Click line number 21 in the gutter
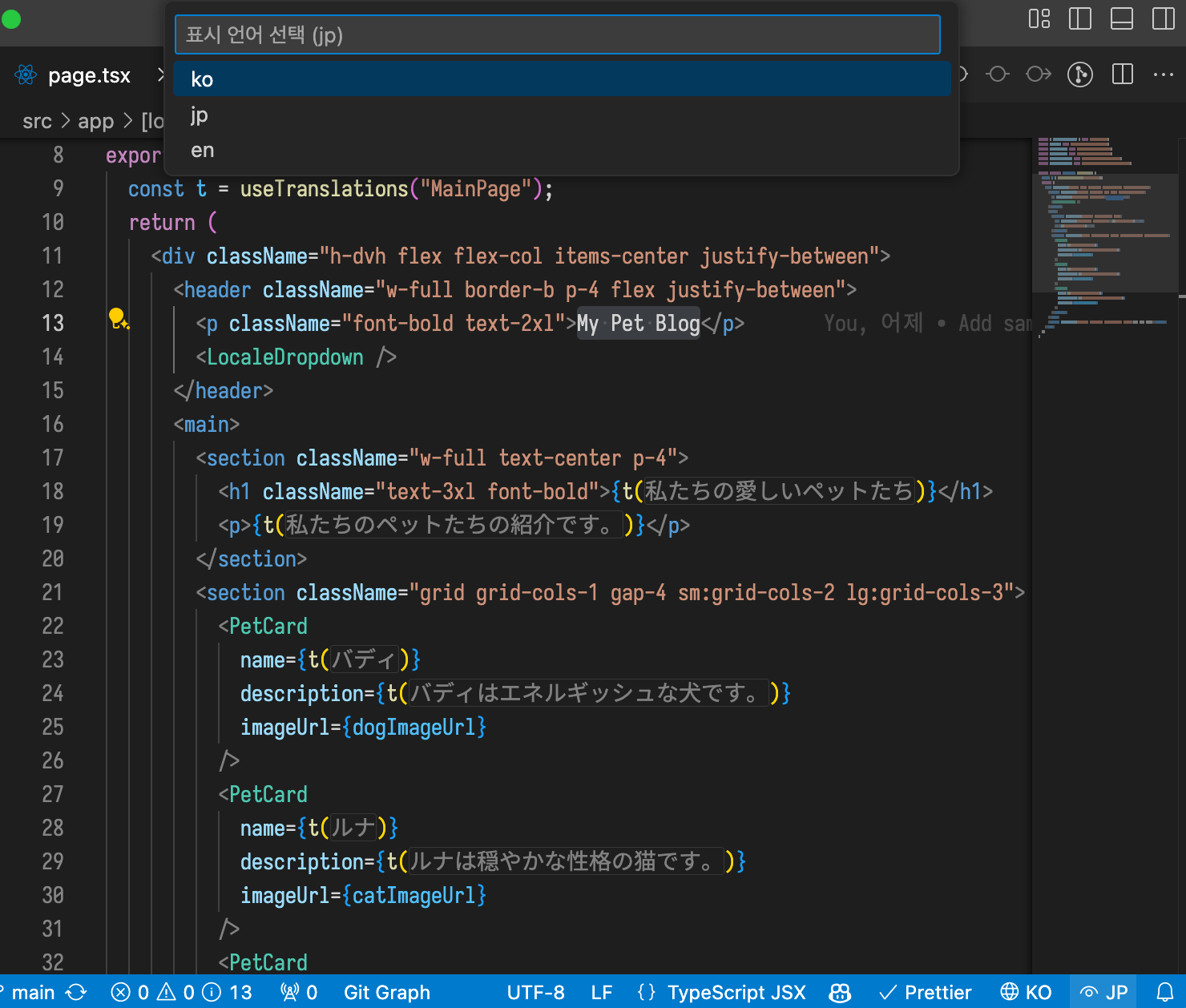This screenshot has width=1186, height=1008. 53,592
